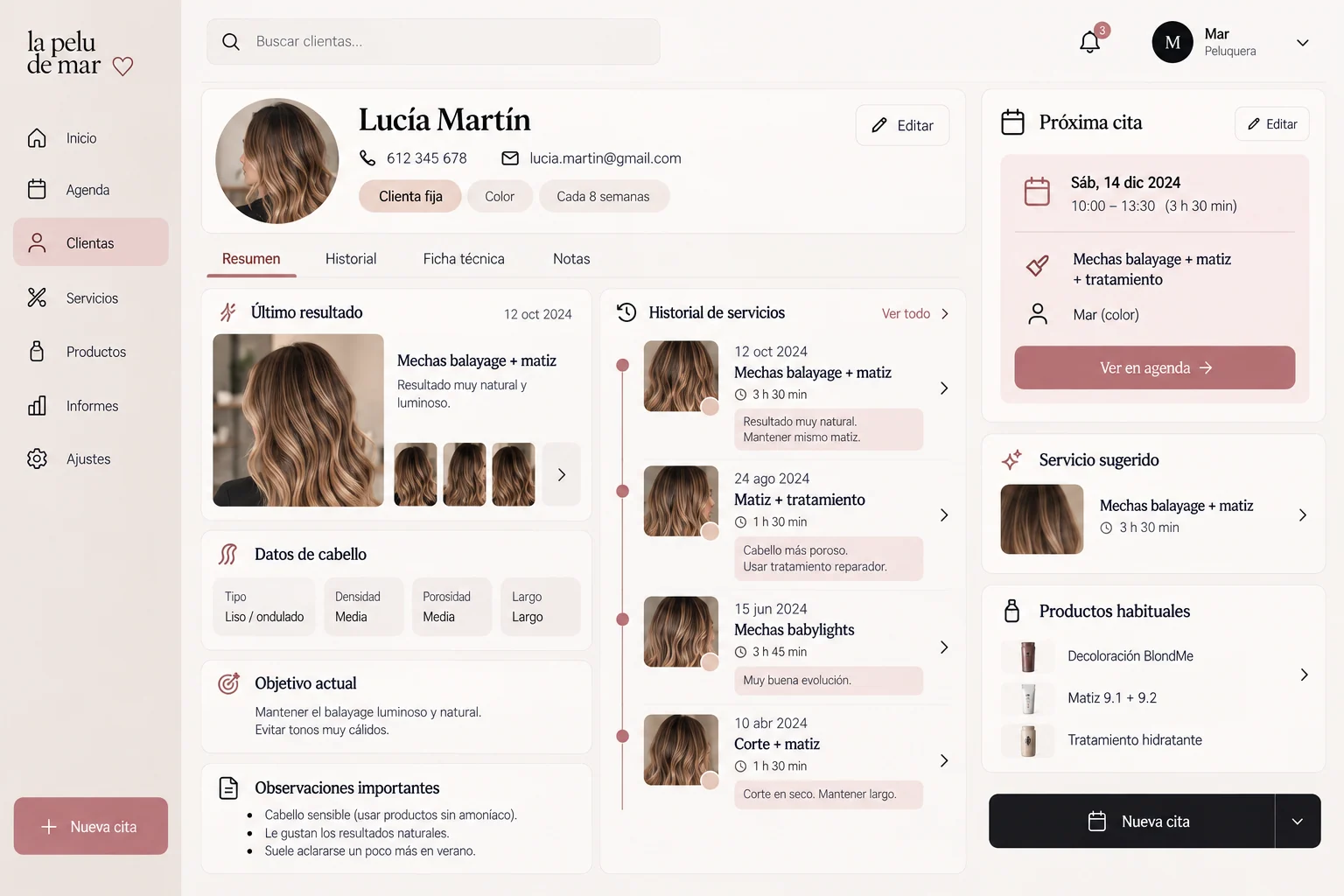The width and height of the screenshot is (1344, 896).
Task: Expand the 12 oct 2024 service entry chevron
Action: [944, 388]
